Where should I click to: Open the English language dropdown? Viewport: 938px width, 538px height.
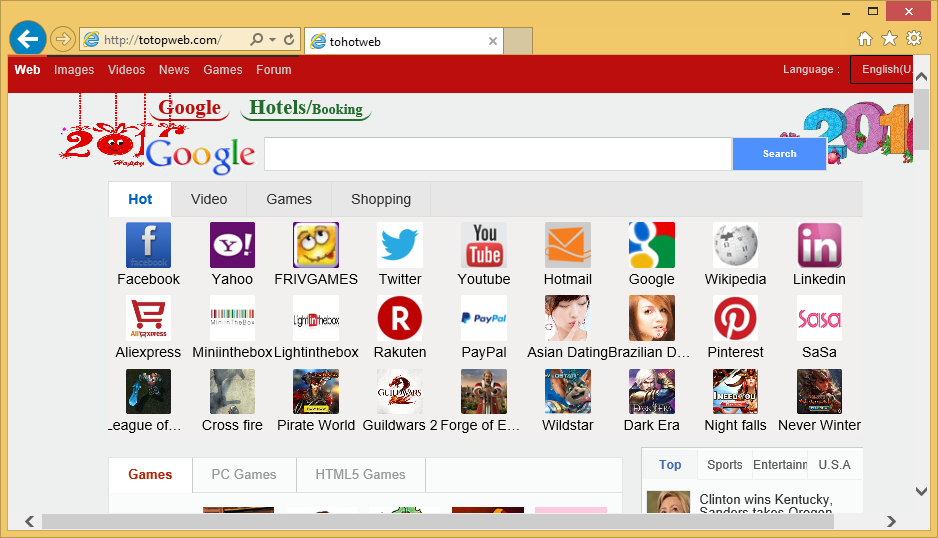point(883,69)
